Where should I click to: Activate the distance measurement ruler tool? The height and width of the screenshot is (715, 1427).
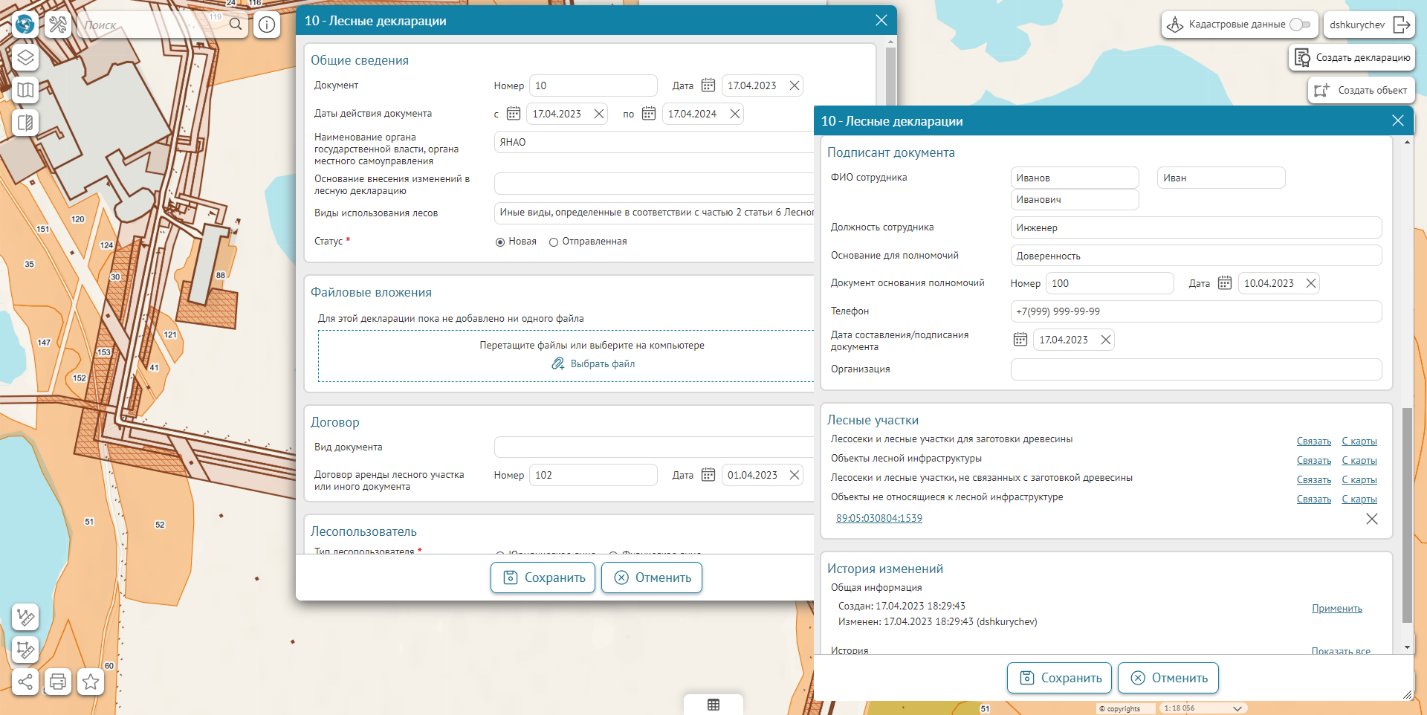25,617
